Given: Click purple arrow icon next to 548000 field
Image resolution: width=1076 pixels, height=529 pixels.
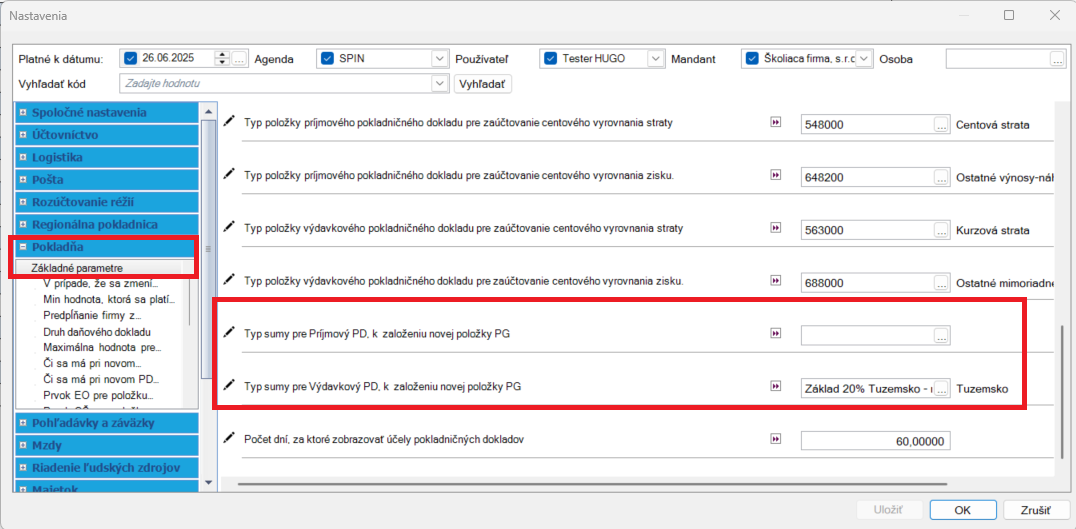Looking at the screenshot, I should click(776, 121).
